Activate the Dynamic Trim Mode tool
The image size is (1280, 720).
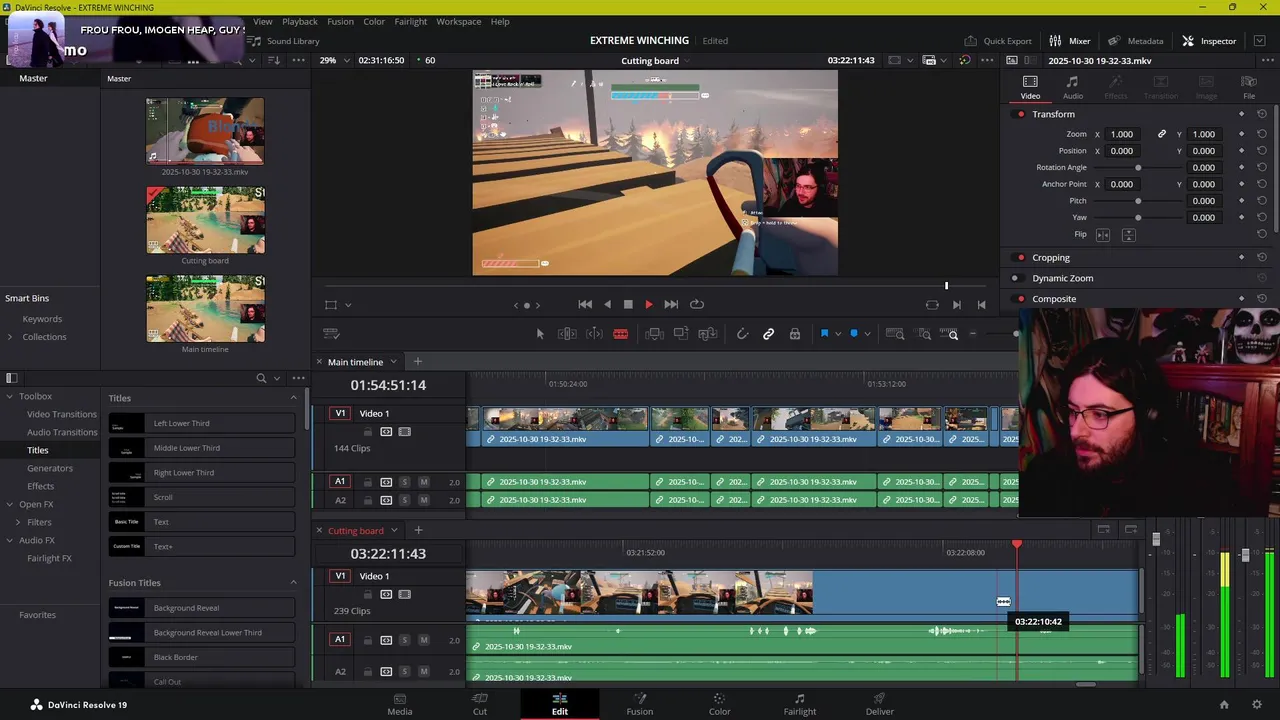point(594,334)
